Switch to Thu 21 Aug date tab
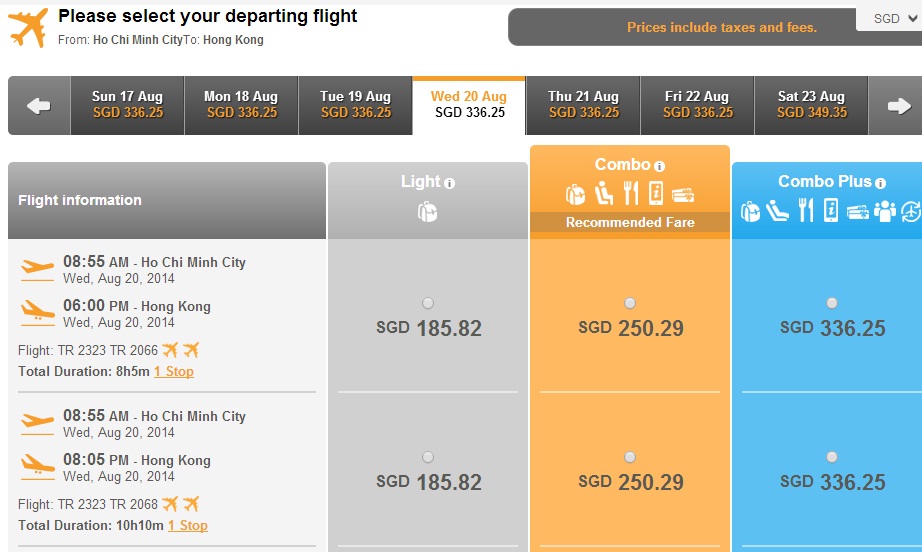Image resolution: width=922 pixels, height=552 pixels. point(583,106)
